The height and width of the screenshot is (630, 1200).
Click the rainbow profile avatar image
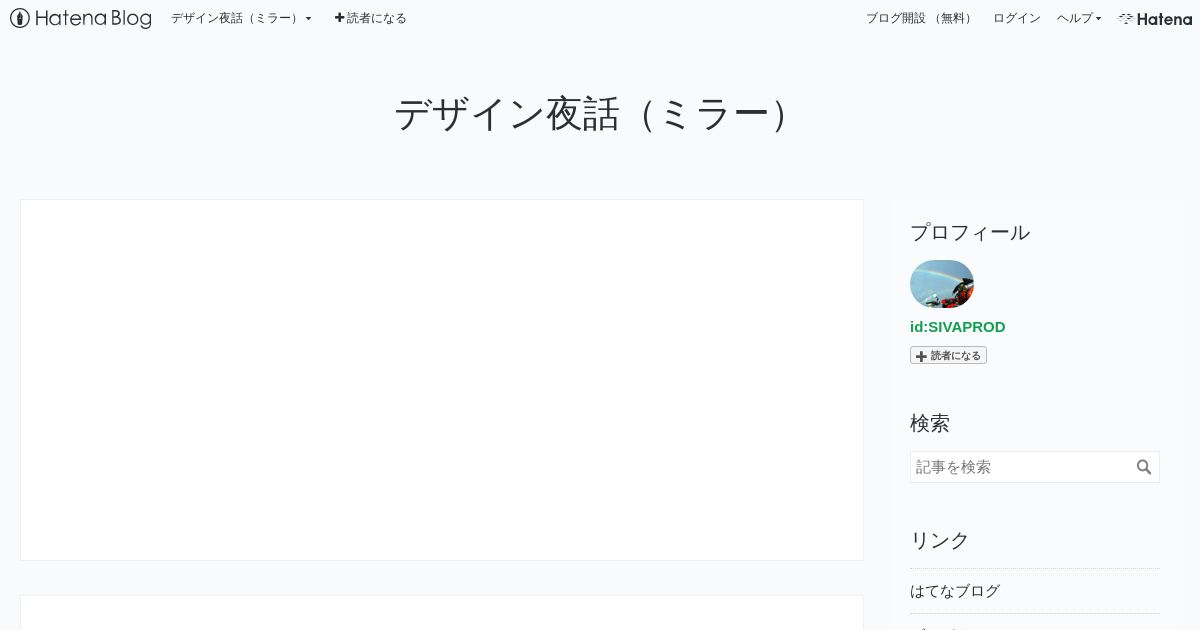(x=942, y=284)
